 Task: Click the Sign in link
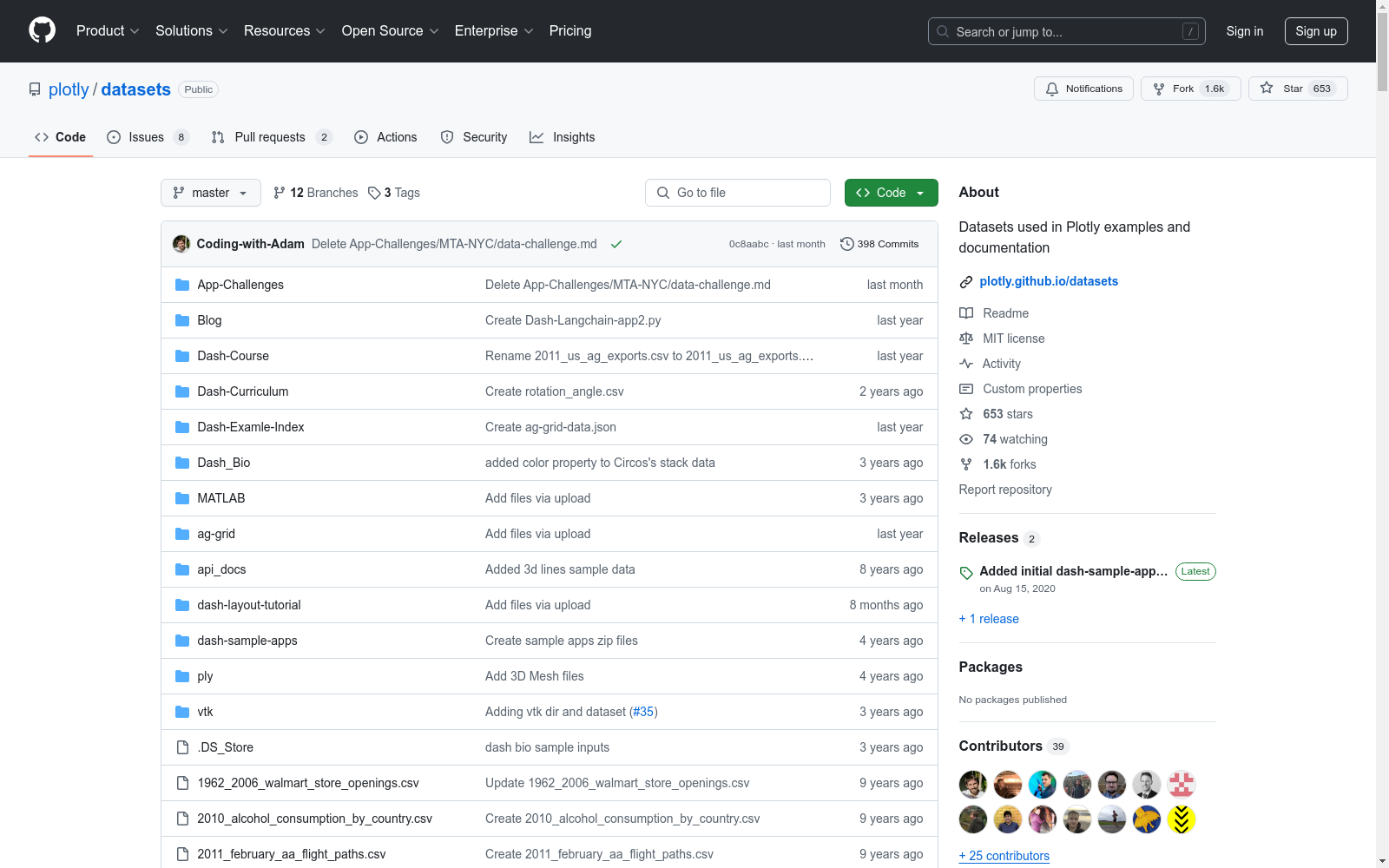pyautogui.click(x=1244, y=31)
